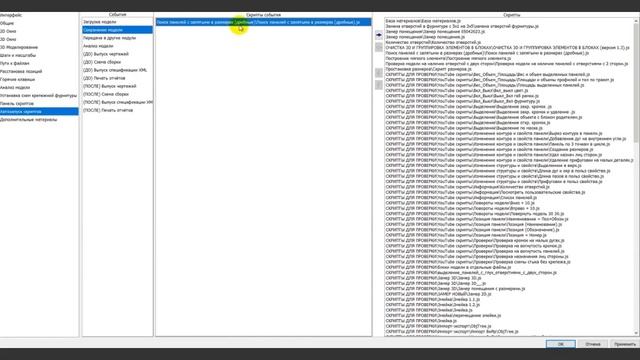Select 'Список панелей.js' script
This screenshot has height=360, width=640.
(461, 198)
